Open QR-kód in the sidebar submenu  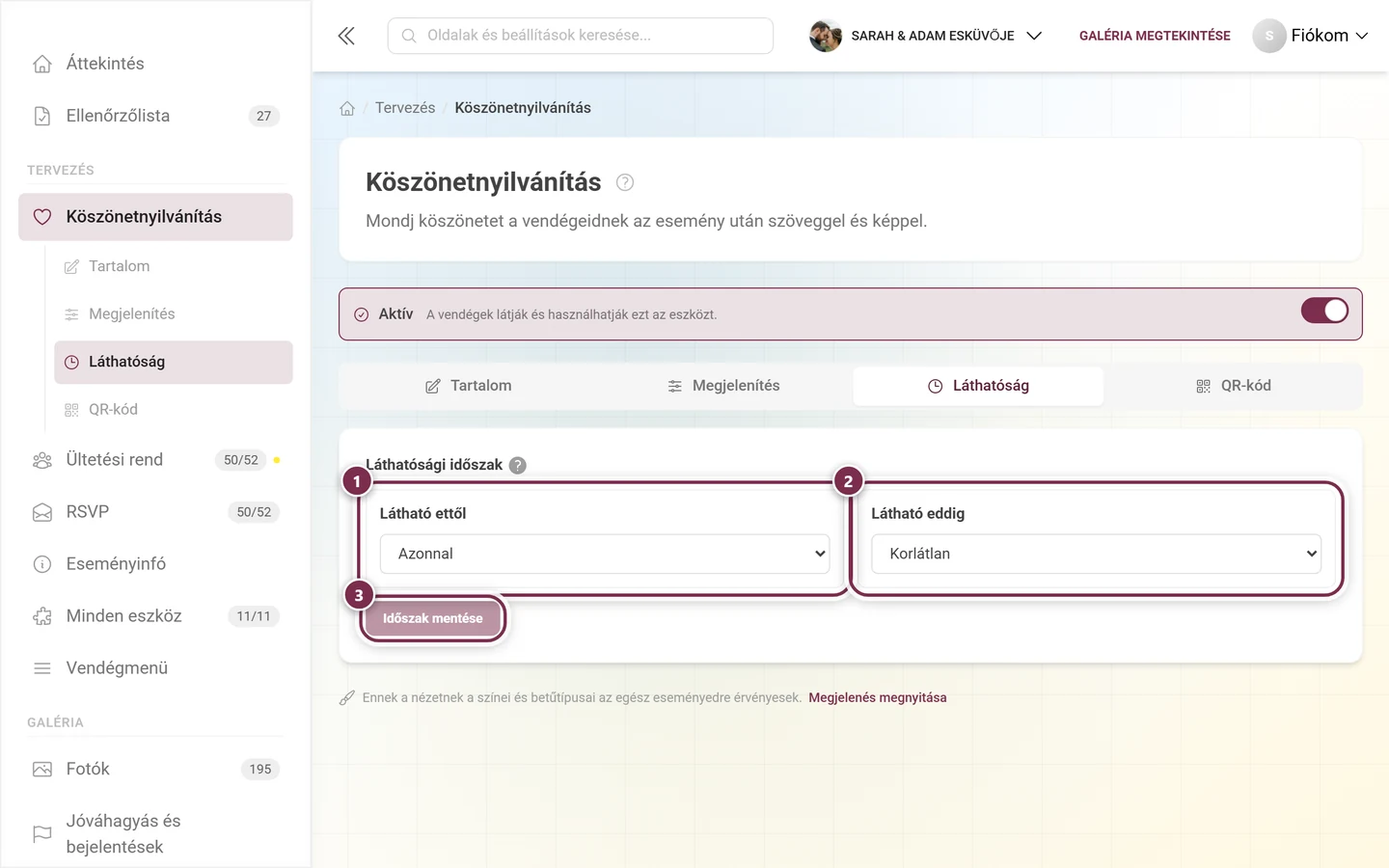click(x=174, y=410)
